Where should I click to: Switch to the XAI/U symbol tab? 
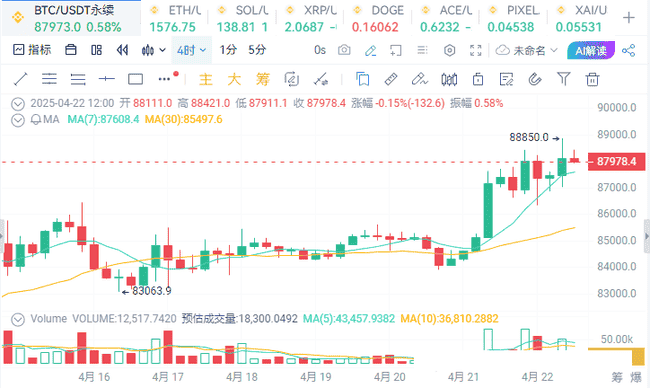pos(580,18)
